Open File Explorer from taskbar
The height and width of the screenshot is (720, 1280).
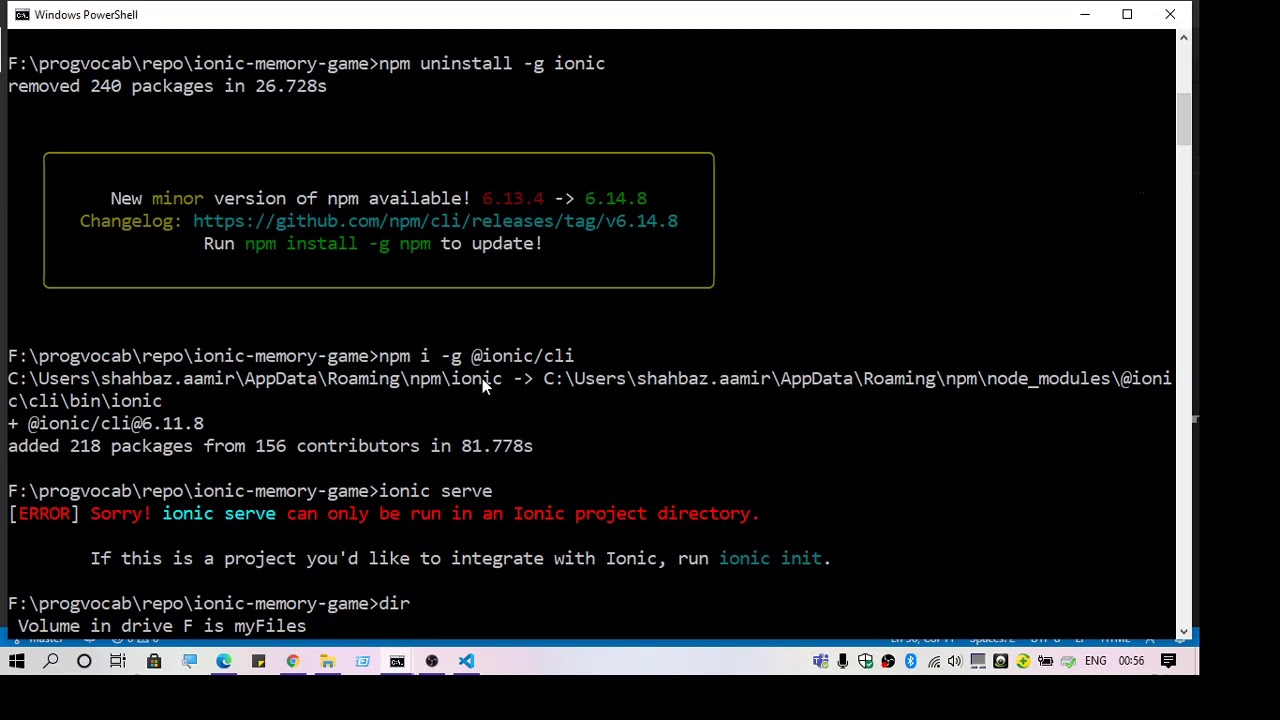tap(327, 661)
